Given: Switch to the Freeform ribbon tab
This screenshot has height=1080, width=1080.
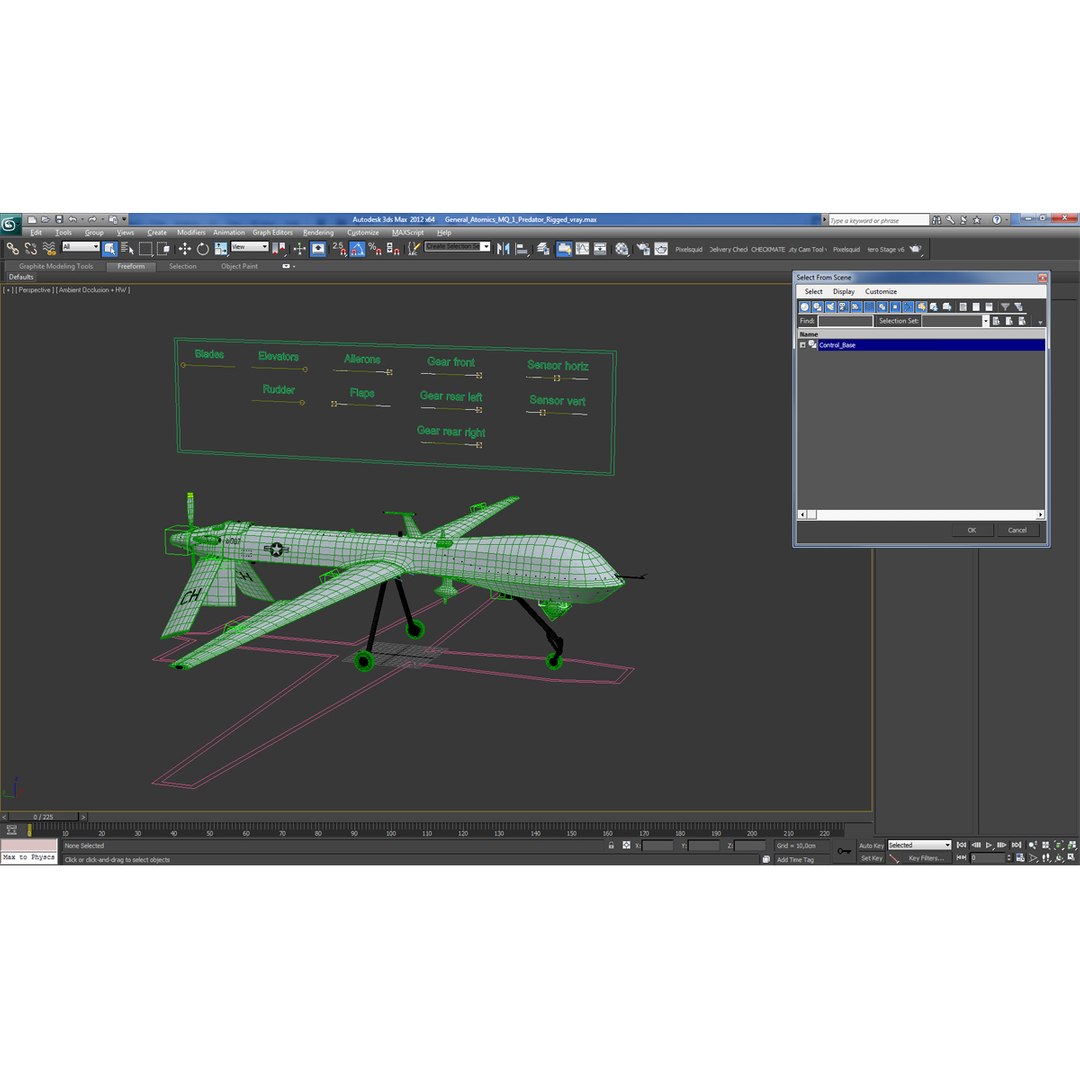Looking at the screenshot, I should pos(131,267).
